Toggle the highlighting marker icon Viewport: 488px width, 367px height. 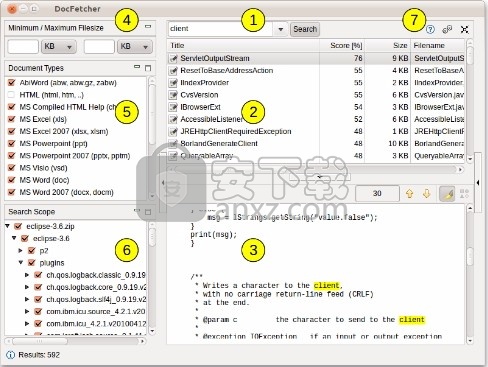coord(447,194)
